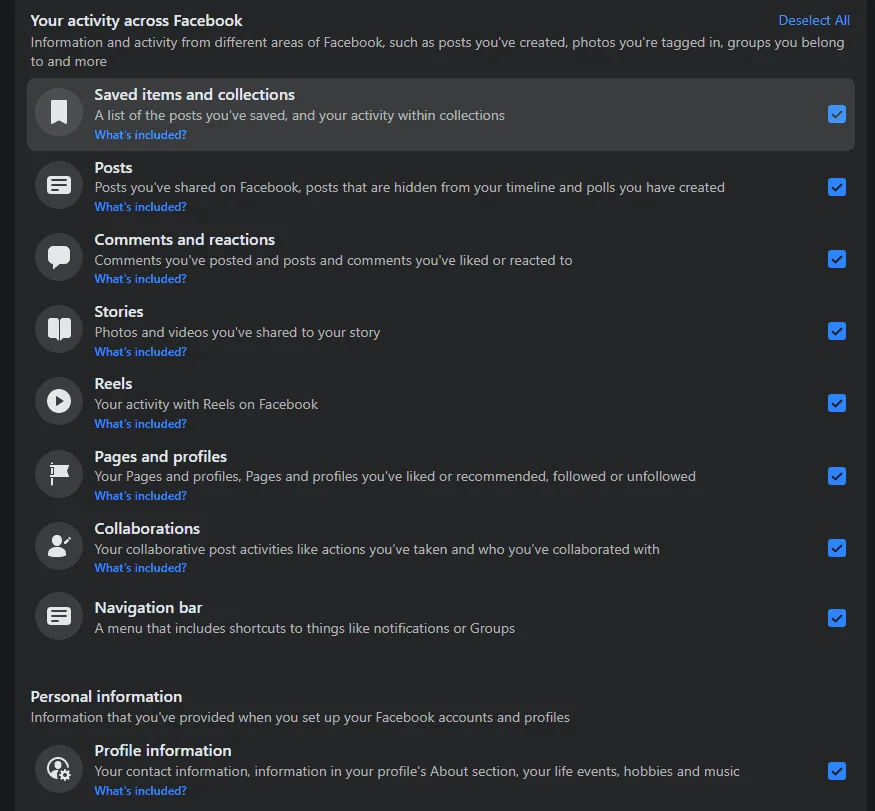The image size is (875, 811).
Task: Uncheck the Saved items and collections checkbox
Action: pos(836,114)
